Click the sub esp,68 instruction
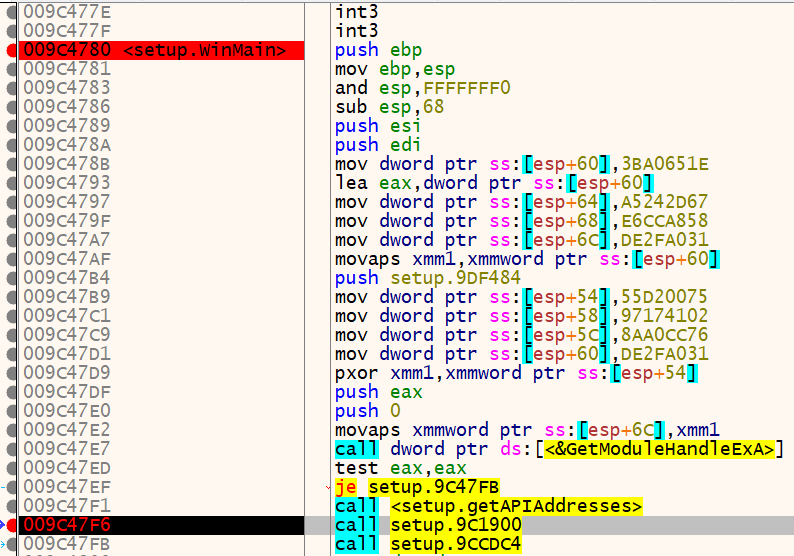794x556 pixels. [x=389, y=107]
